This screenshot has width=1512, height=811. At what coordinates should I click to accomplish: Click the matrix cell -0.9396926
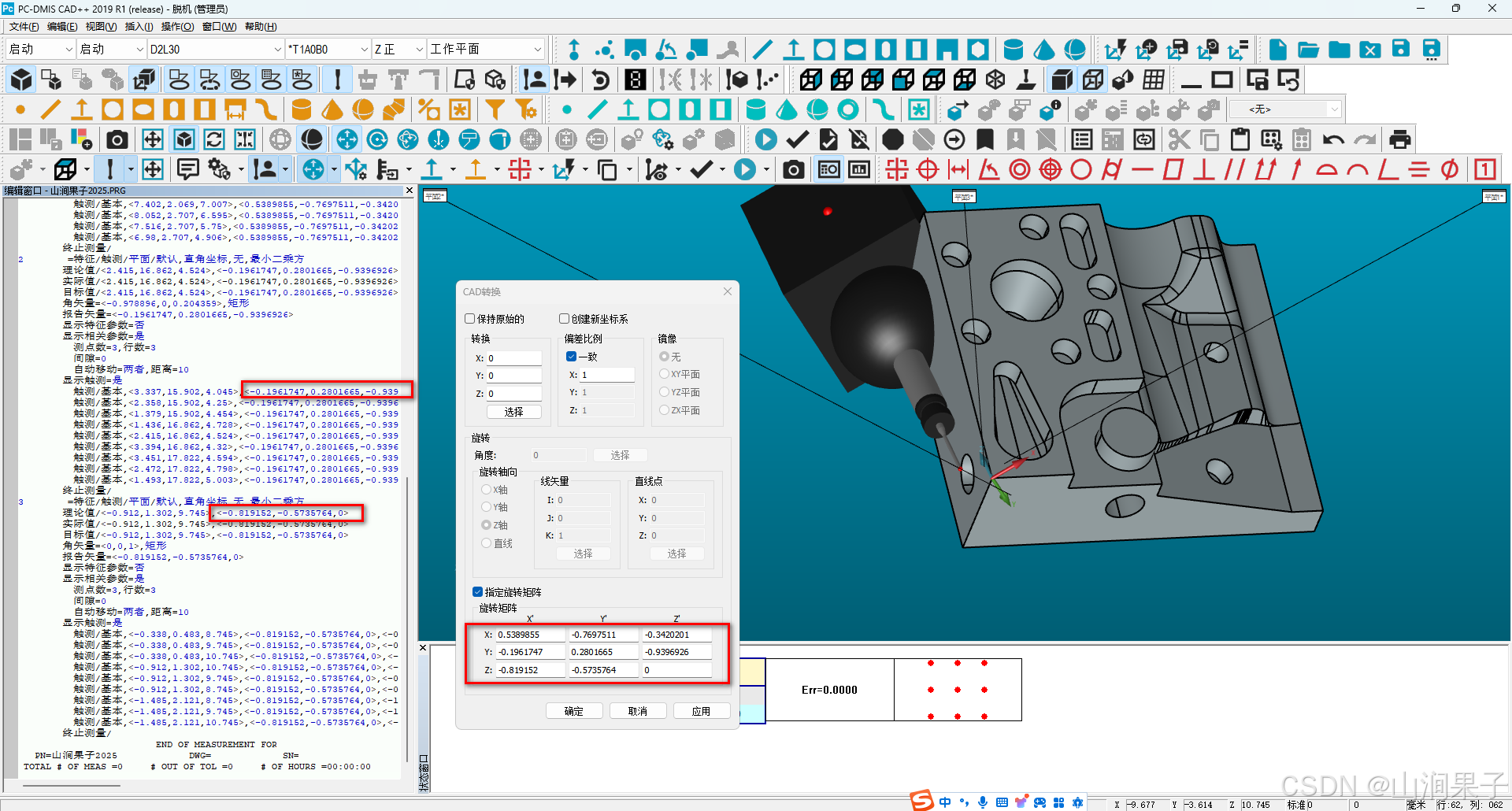coord(676,652)
